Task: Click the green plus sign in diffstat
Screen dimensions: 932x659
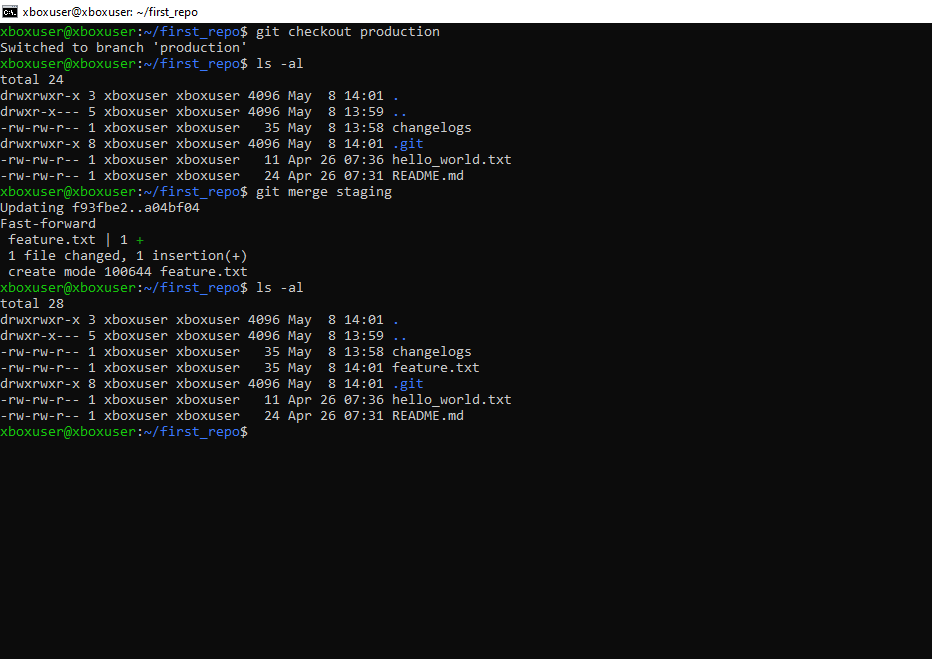Action: pyautogui.click(x=140, y=240)
